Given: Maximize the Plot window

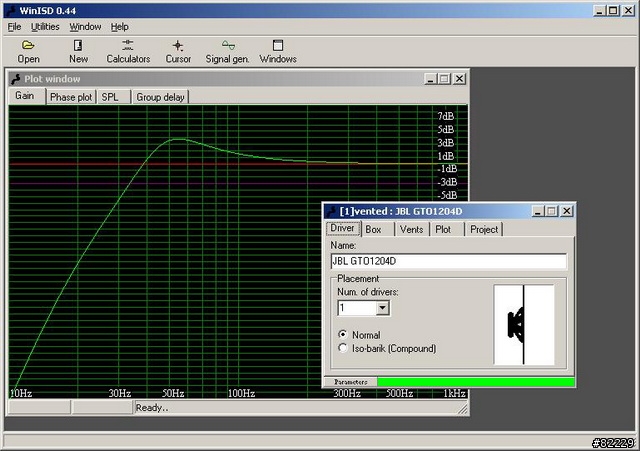Looking at the screenshot, I should [x=444, y=79].
